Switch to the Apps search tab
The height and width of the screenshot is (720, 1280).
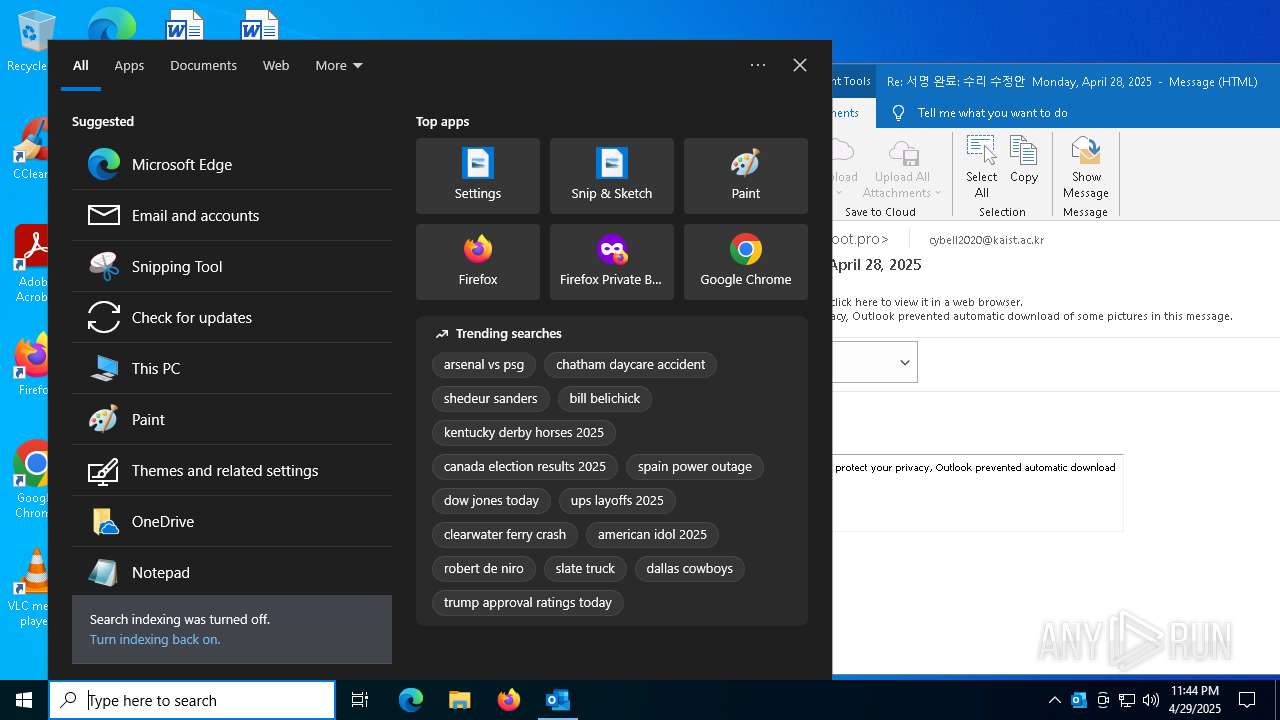[129, 65]
